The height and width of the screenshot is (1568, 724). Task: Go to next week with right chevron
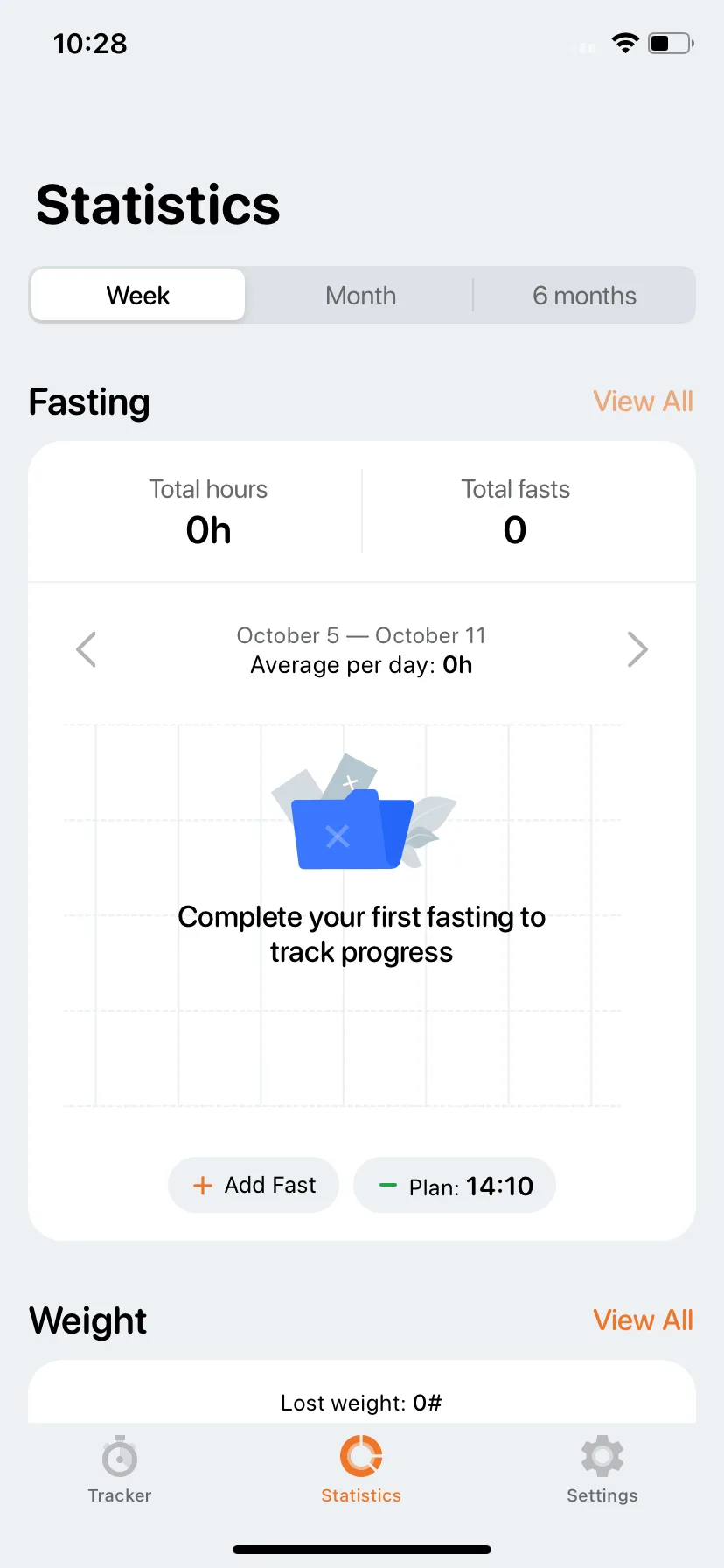tap(637, 649)
